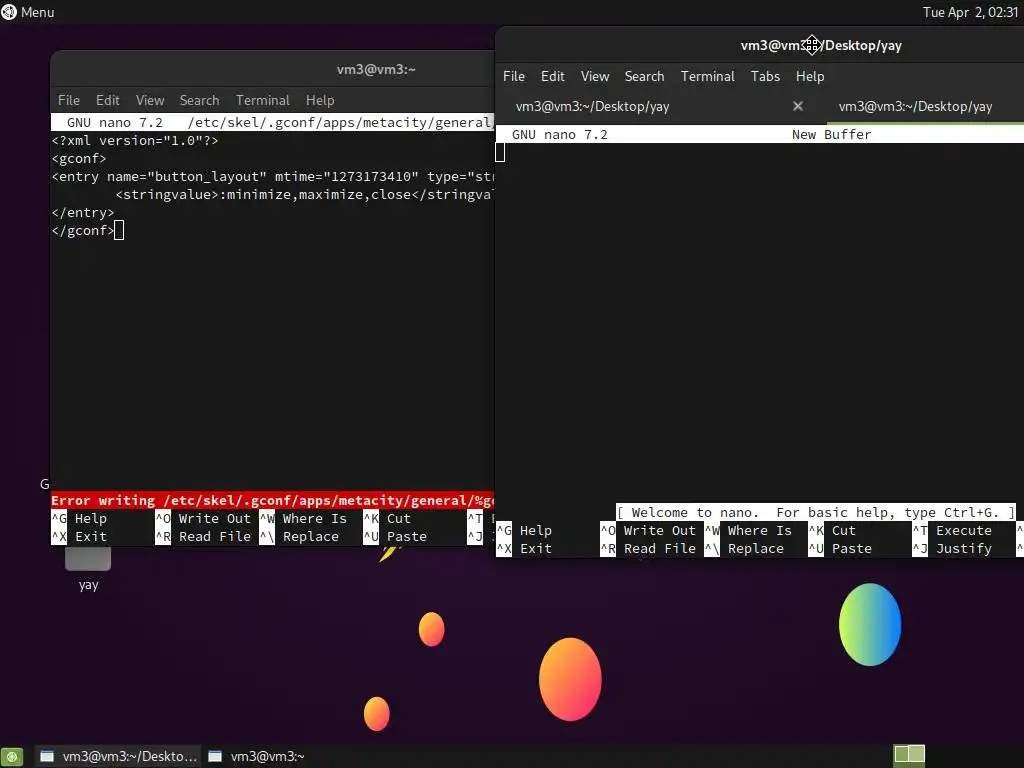Click Justify shortcut in right nano
1024x768 pixels.
click(x=953, y=549)
